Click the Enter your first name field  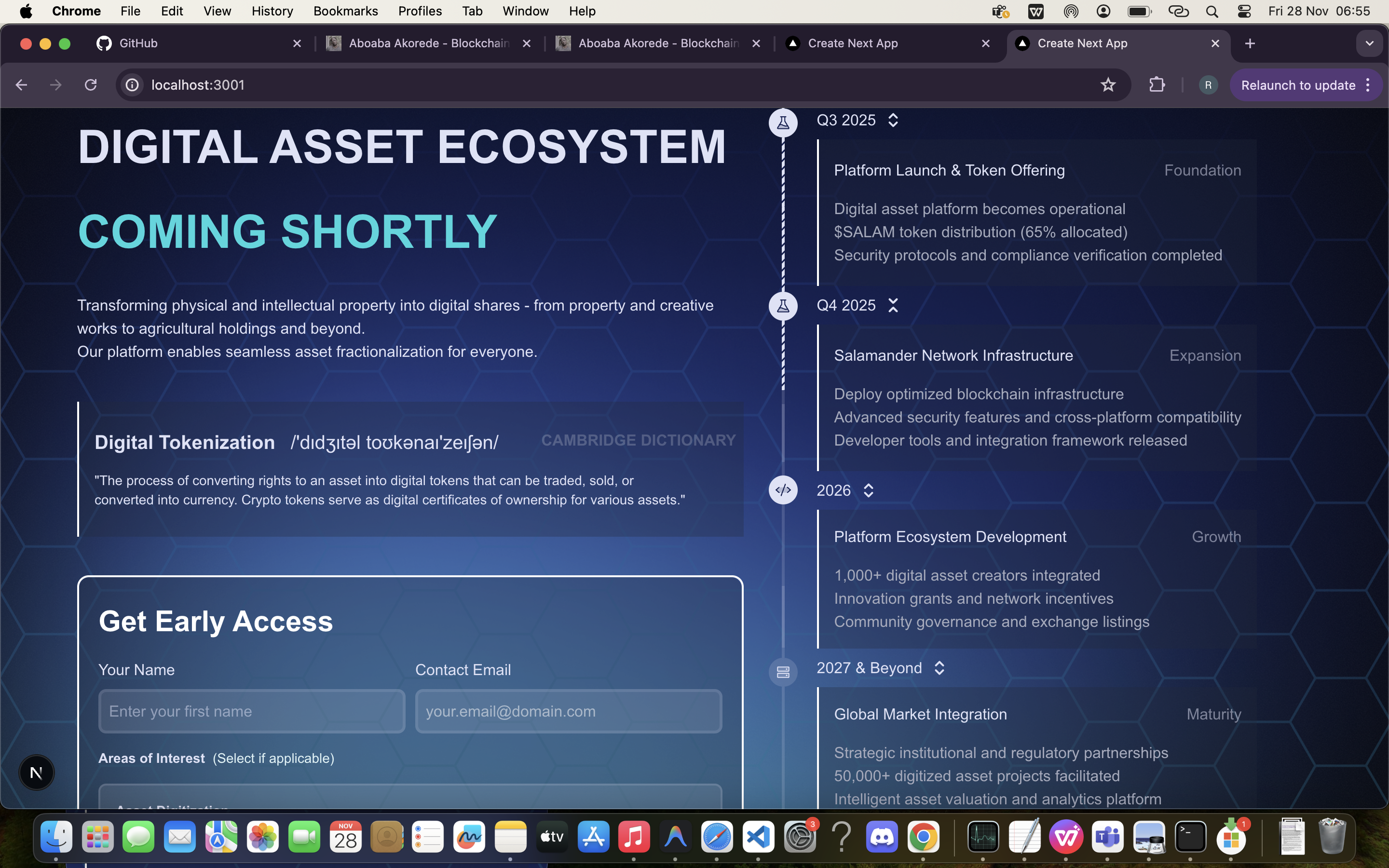point(252,711)
